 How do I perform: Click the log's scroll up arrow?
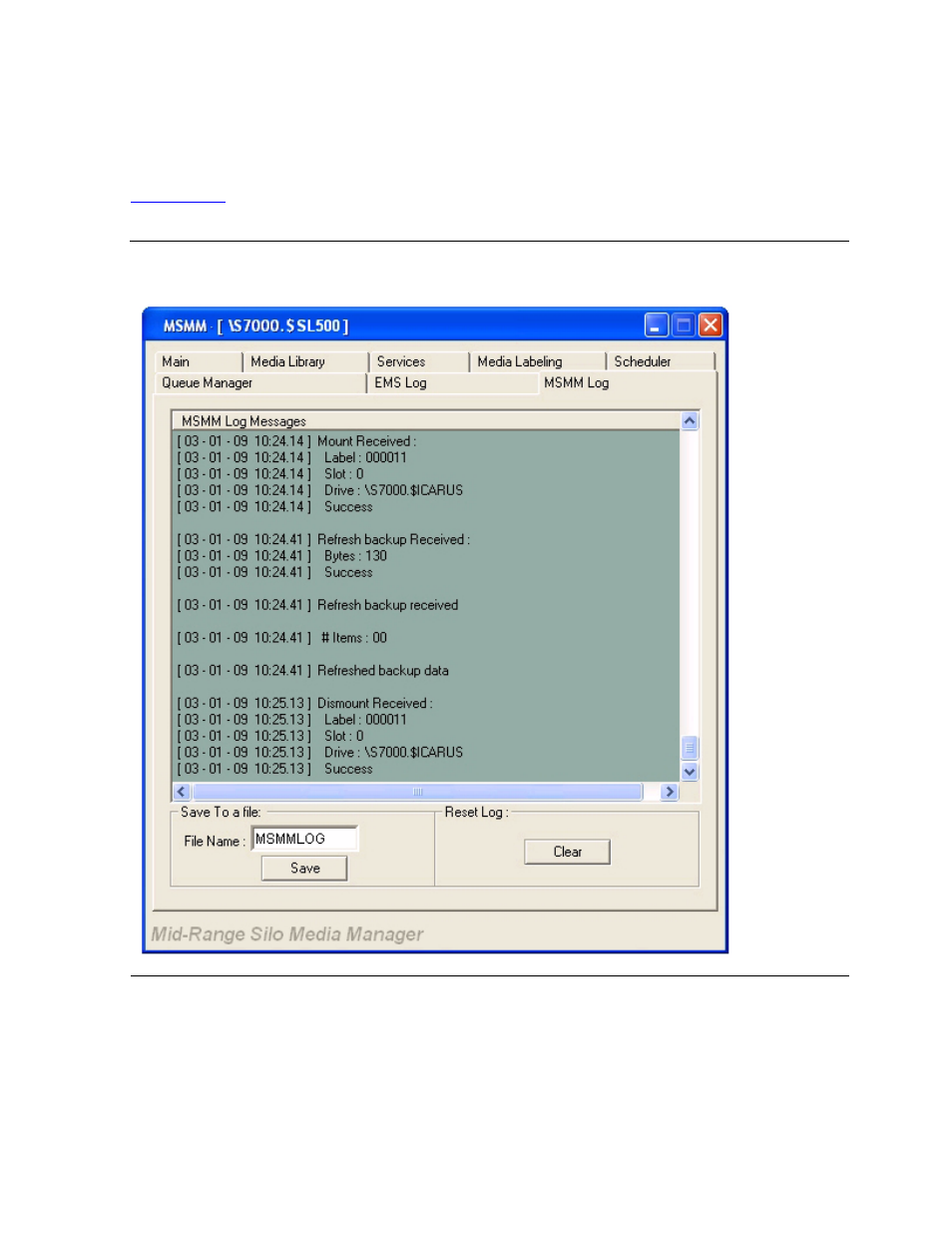click(x=690, y=421)
